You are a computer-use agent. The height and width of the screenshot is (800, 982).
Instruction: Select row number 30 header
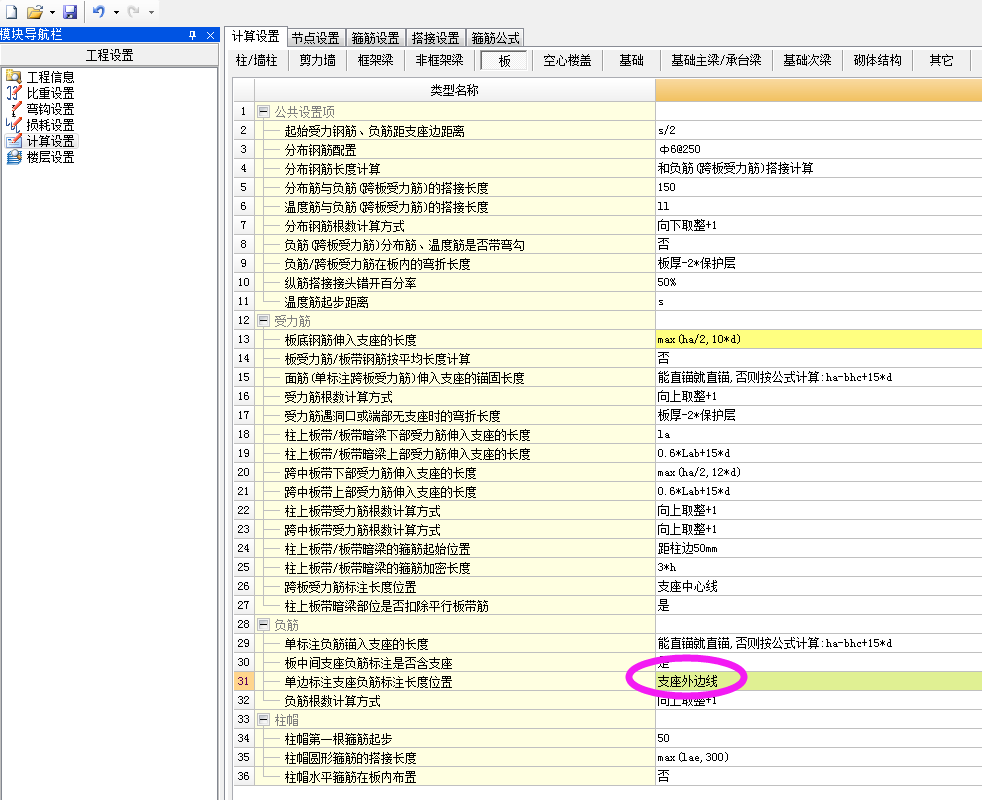(x=243, y=662)
